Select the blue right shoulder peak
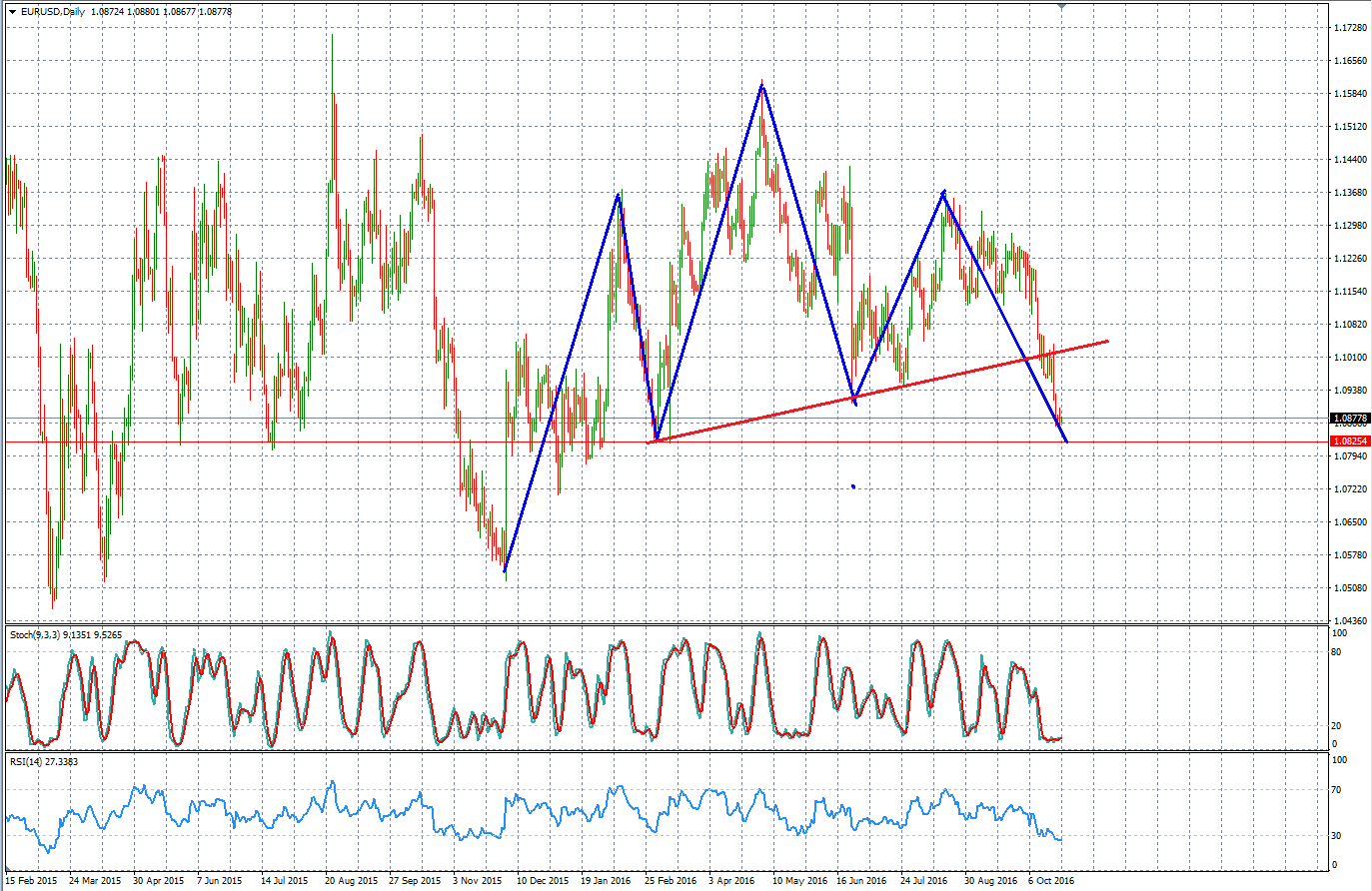Viewport: 1372px width, 891px height. point(943,192)
